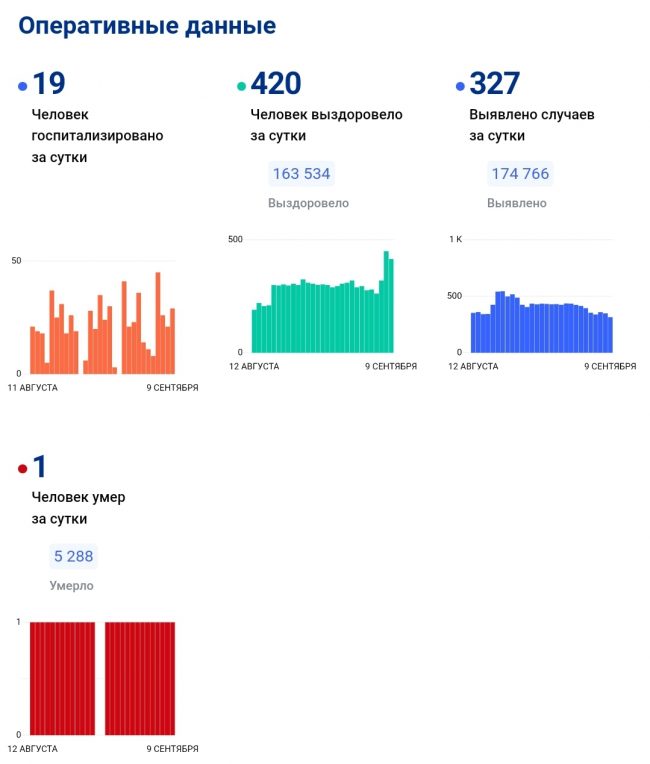Click the red dot beside number 1

(22, 468)
